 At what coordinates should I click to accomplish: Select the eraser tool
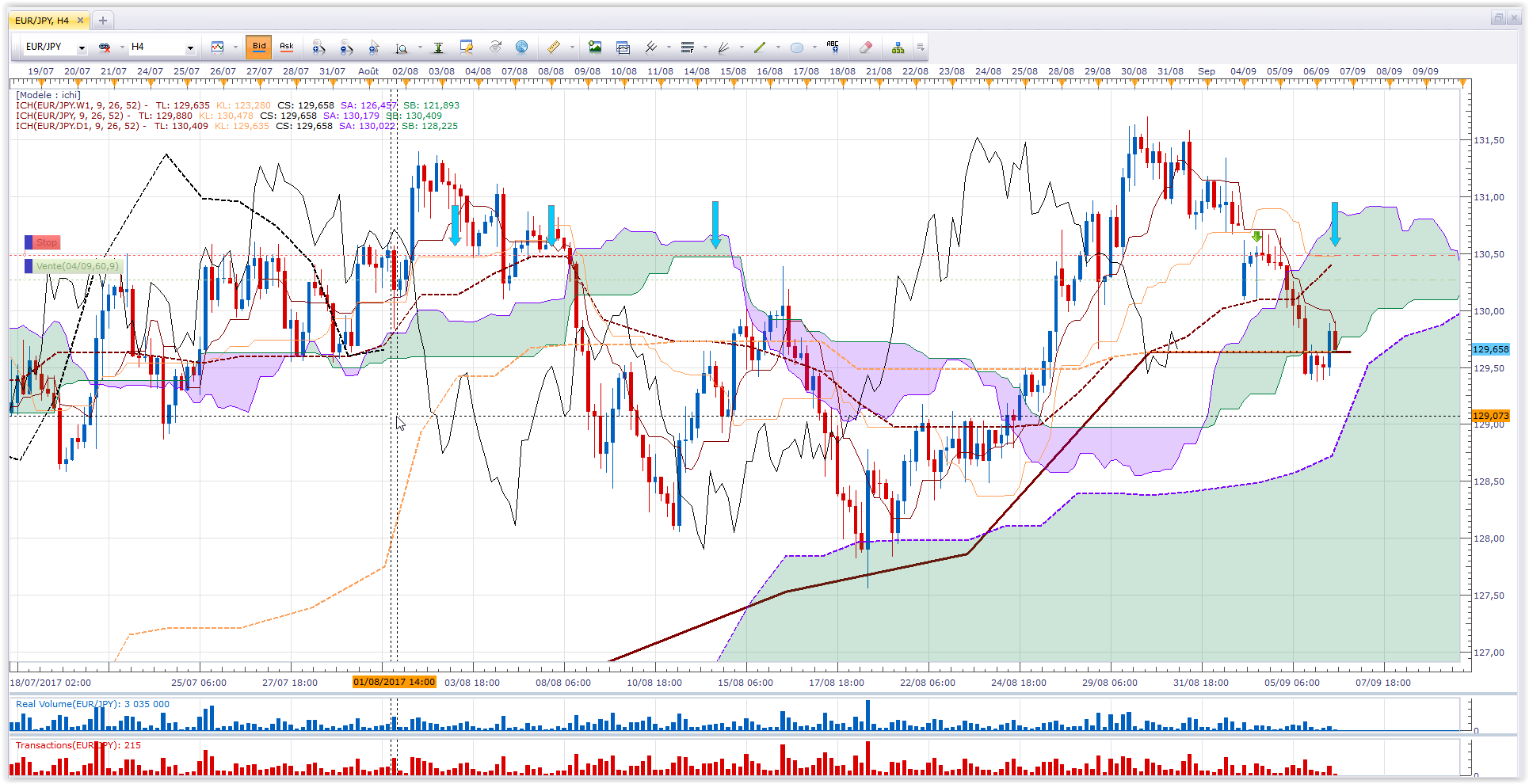(865, 48)
